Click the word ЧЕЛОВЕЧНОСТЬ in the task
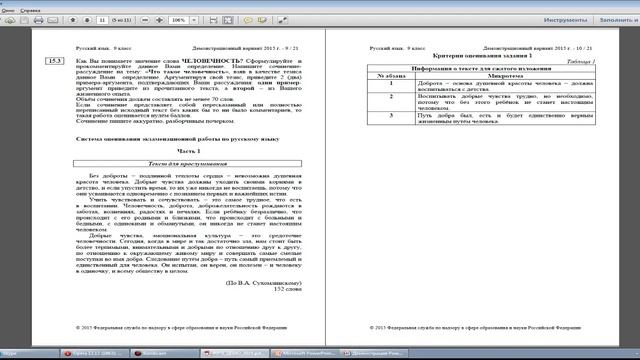Viewport: 640px width, 360px height. tap(212, 60)
